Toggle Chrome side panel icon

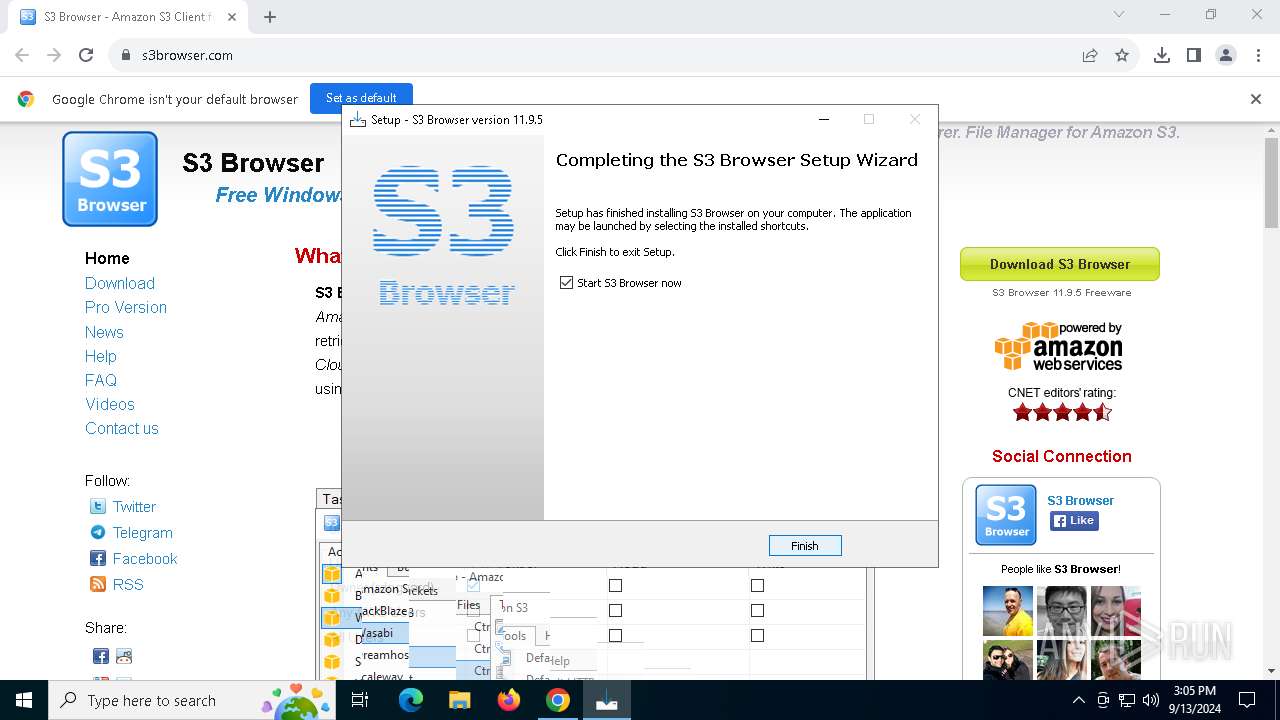coord(1194,55)
